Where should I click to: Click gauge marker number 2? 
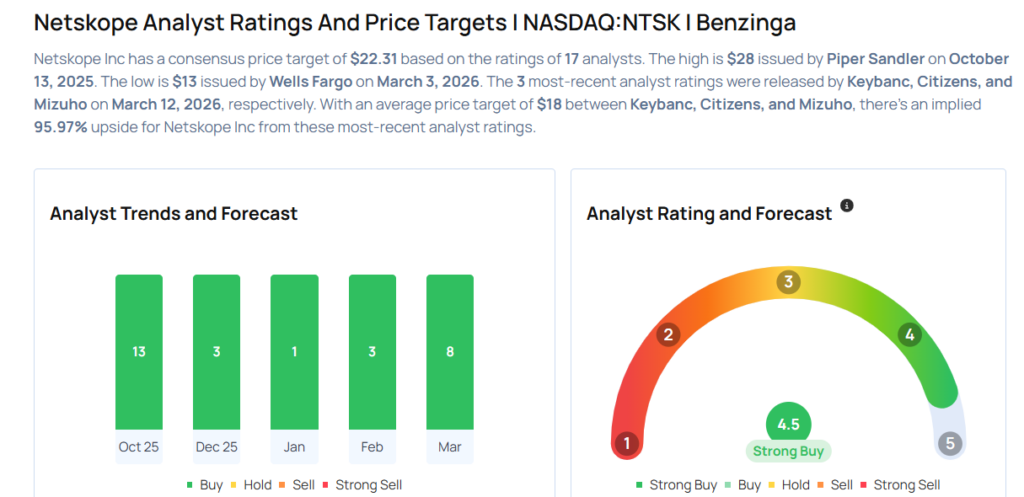(x=669, y=335)
